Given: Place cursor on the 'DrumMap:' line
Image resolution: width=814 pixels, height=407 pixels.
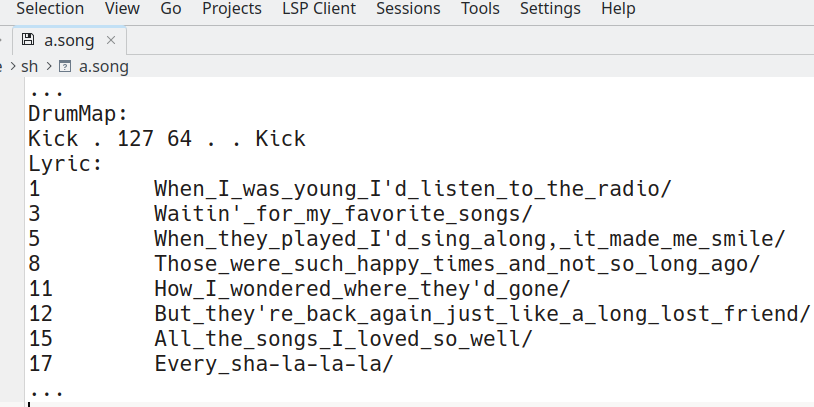Looking at the screenshot, I should pos(78,114).
